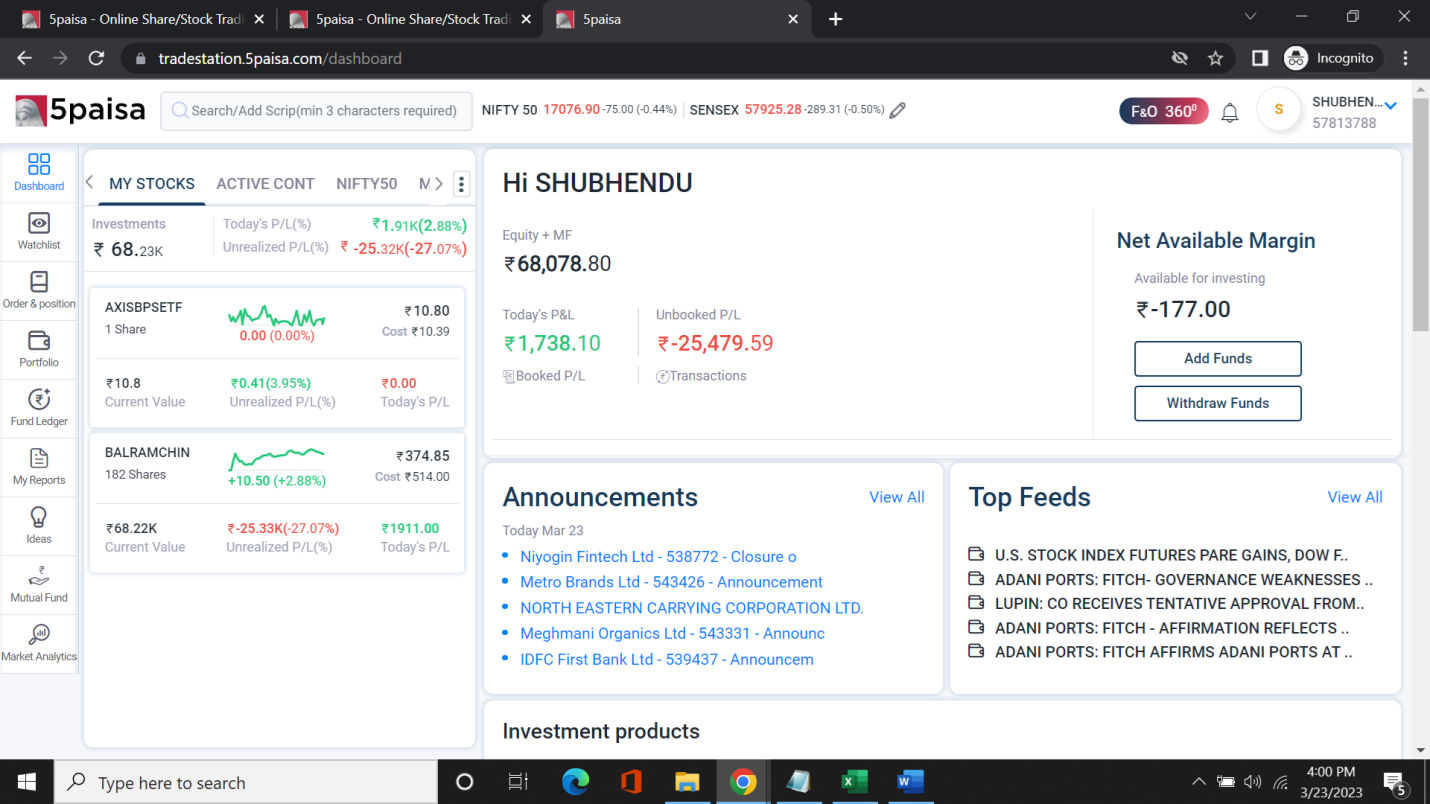Image resolution: width=1430 pixels, height=804 pixels.
Task: Open Metro Brands Ltd announcement
Action: [x=671, y=582]
